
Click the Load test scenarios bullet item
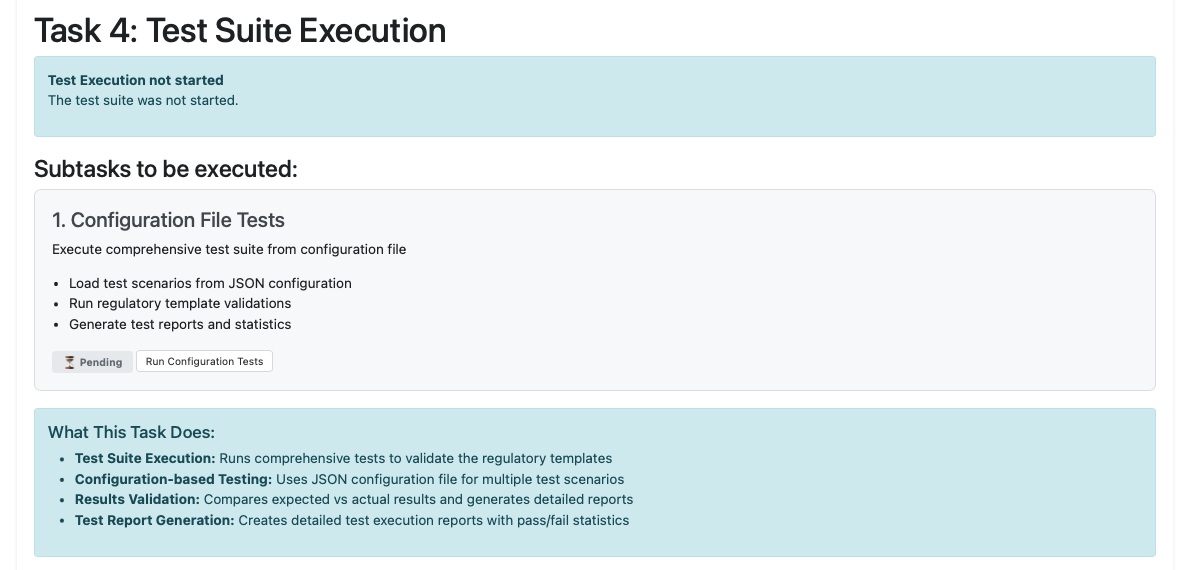pyautogui.click(x=210, y=283)
